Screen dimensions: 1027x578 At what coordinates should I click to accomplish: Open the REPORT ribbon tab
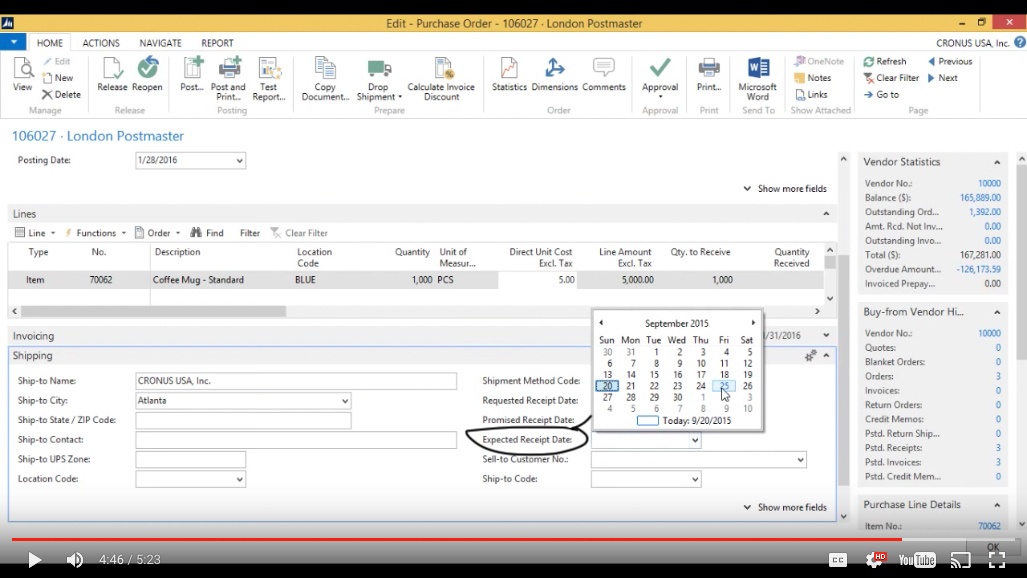tap(217, 43)
